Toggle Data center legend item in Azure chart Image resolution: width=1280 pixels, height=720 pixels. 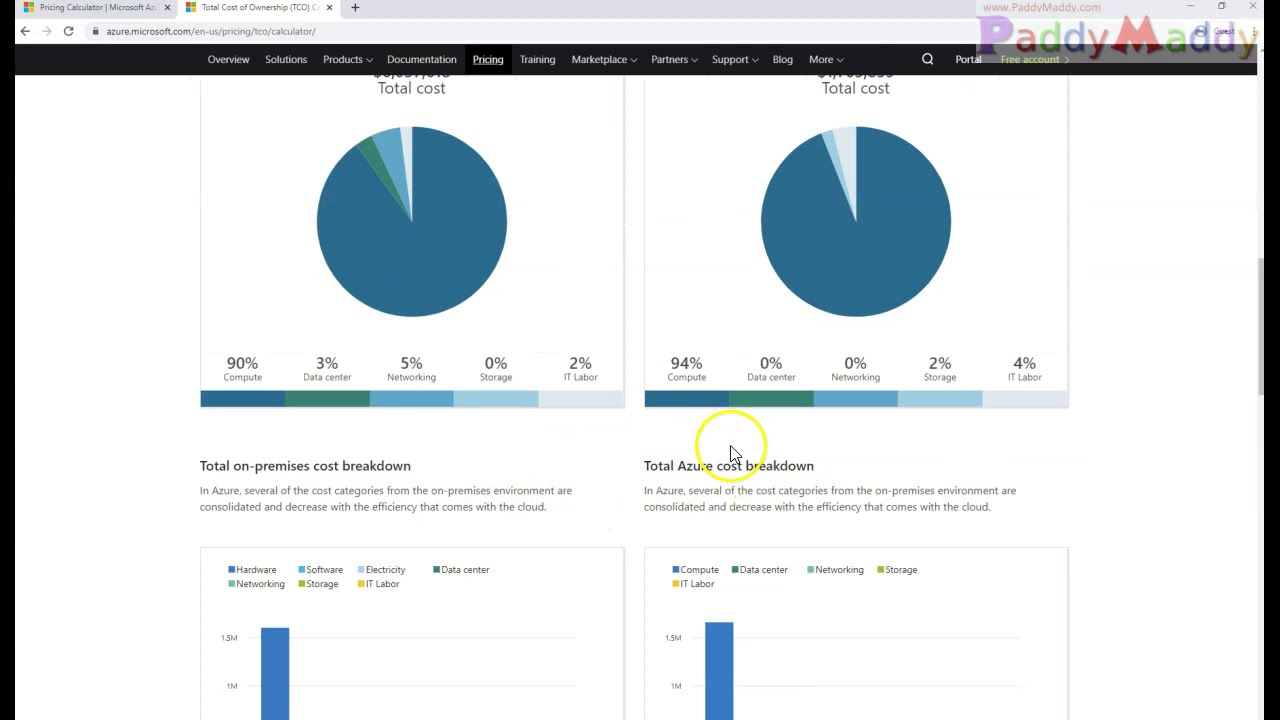[760, 570]
